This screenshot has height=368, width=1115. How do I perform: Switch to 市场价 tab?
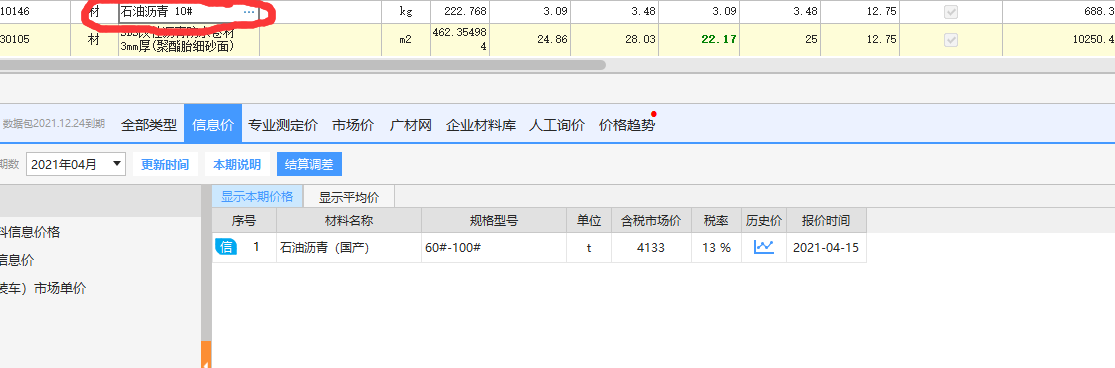[353, 125]
